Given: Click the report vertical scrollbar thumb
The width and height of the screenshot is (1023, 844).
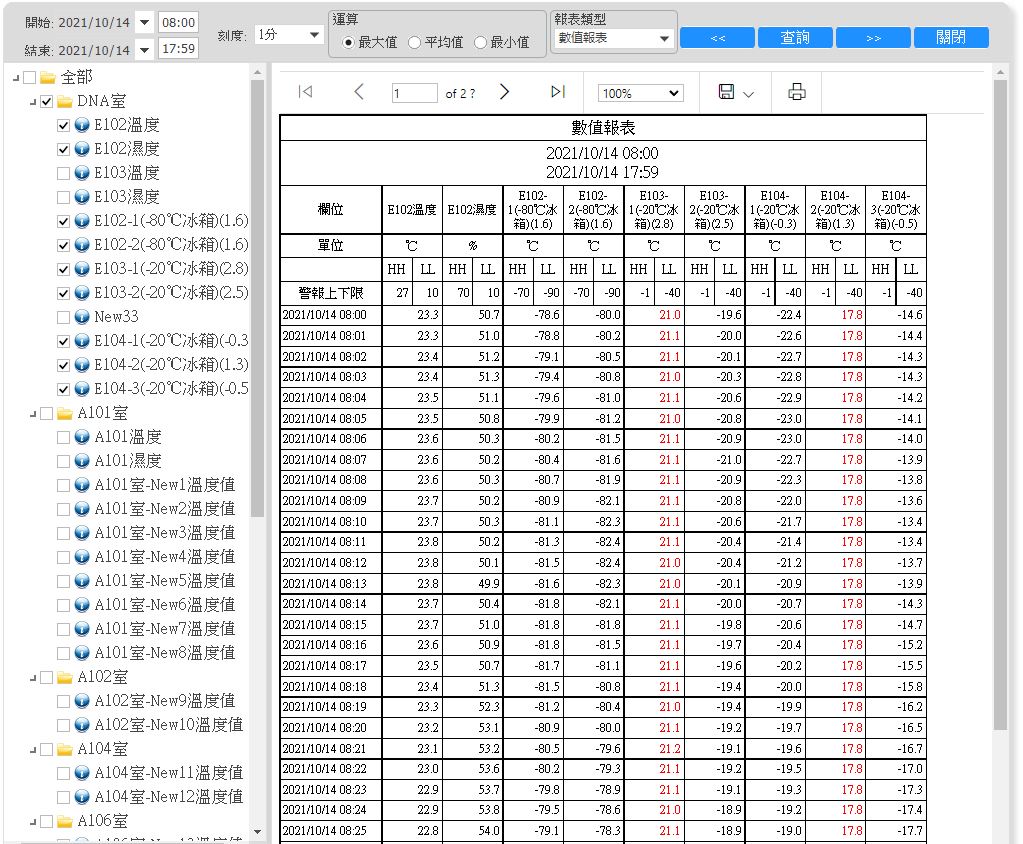Looking at the screenshot, I should pyautogui.click(x=1000, y=404).
